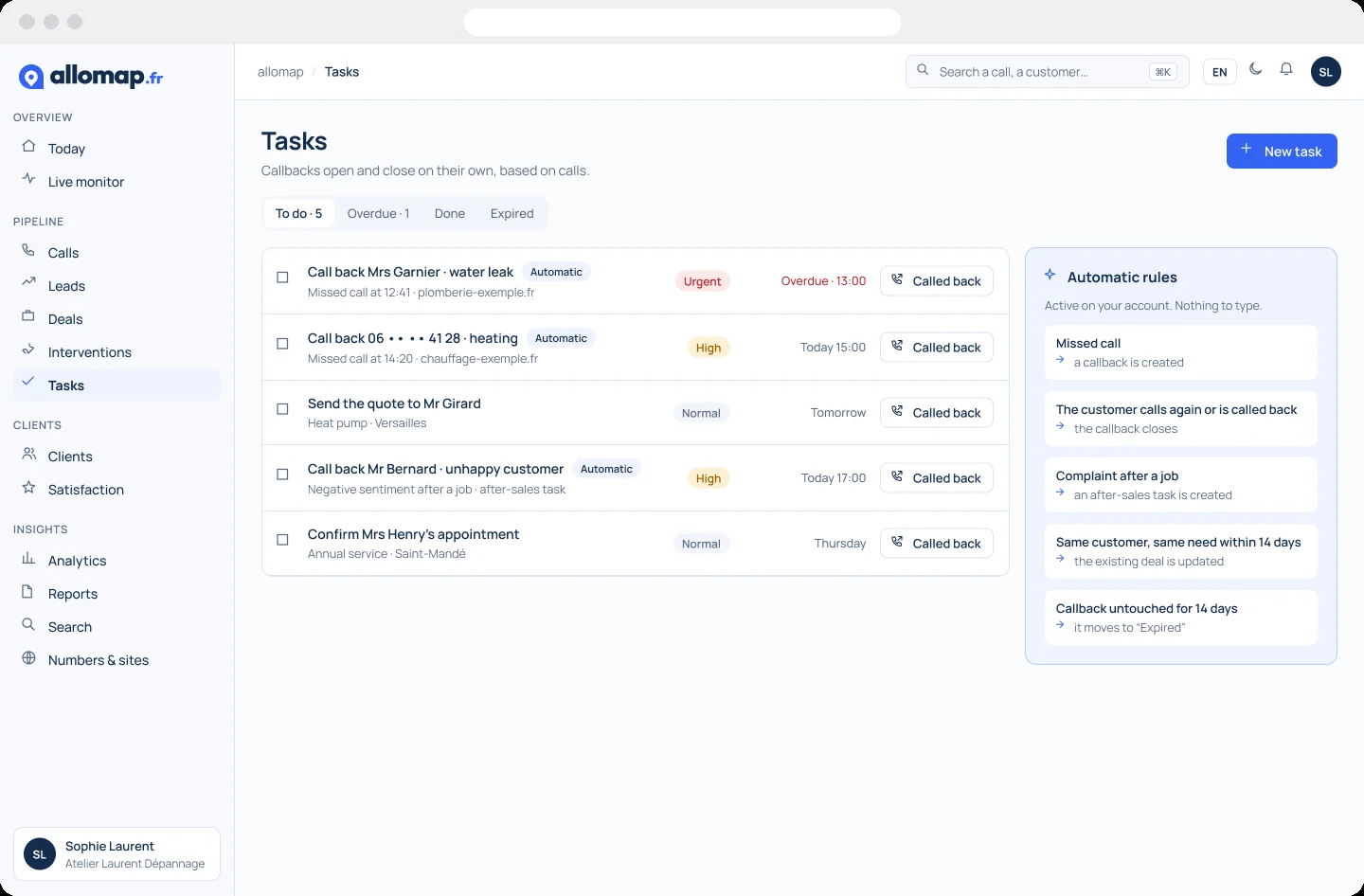Click the Overdue · 13:00 due label

(823, 281)
